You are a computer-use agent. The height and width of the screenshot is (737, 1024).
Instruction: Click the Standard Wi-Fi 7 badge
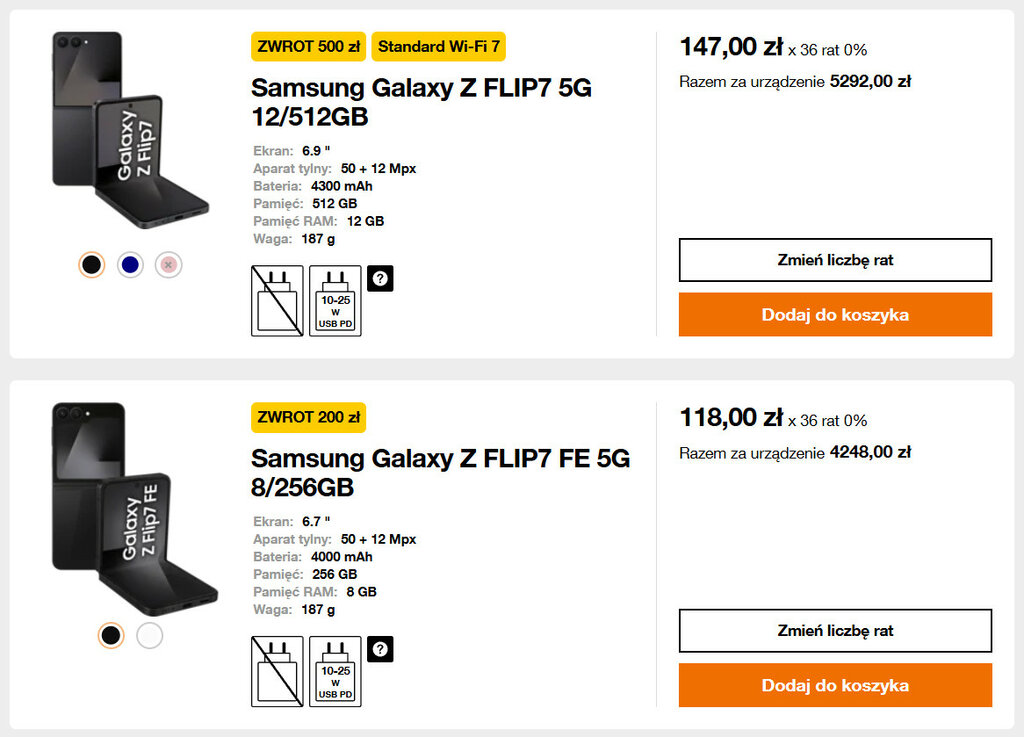point(439,47)
